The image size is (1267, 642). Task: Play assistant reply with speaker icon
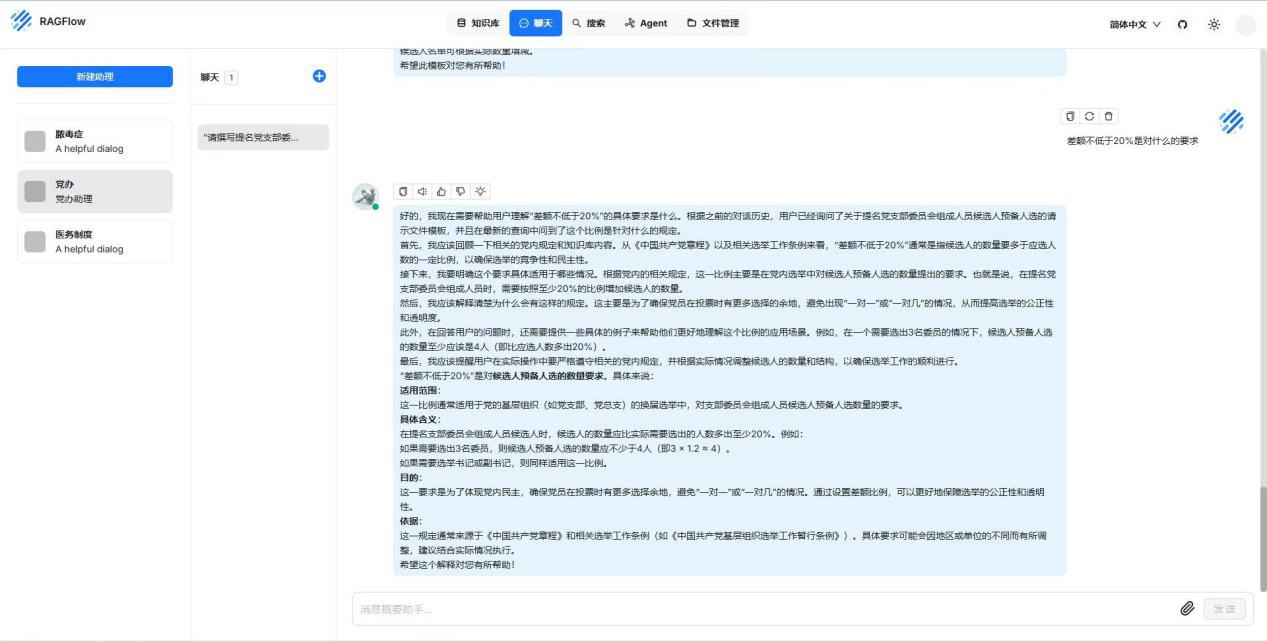click(422, 191)
